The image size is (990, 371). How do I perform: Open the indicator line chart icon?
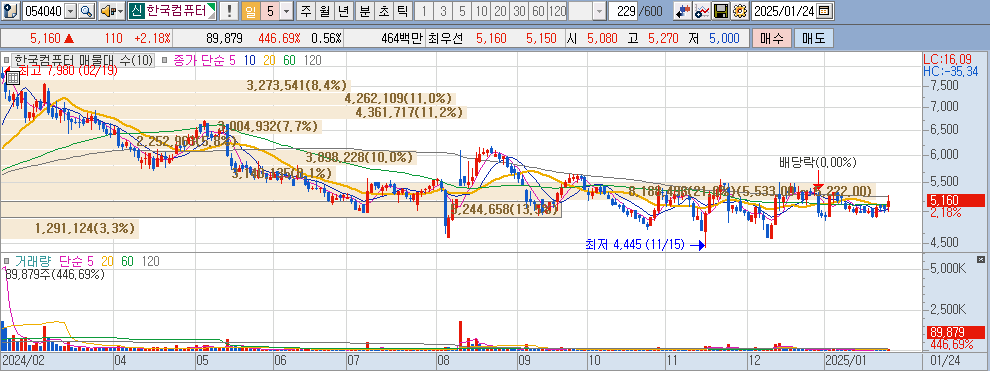[701, 11]
